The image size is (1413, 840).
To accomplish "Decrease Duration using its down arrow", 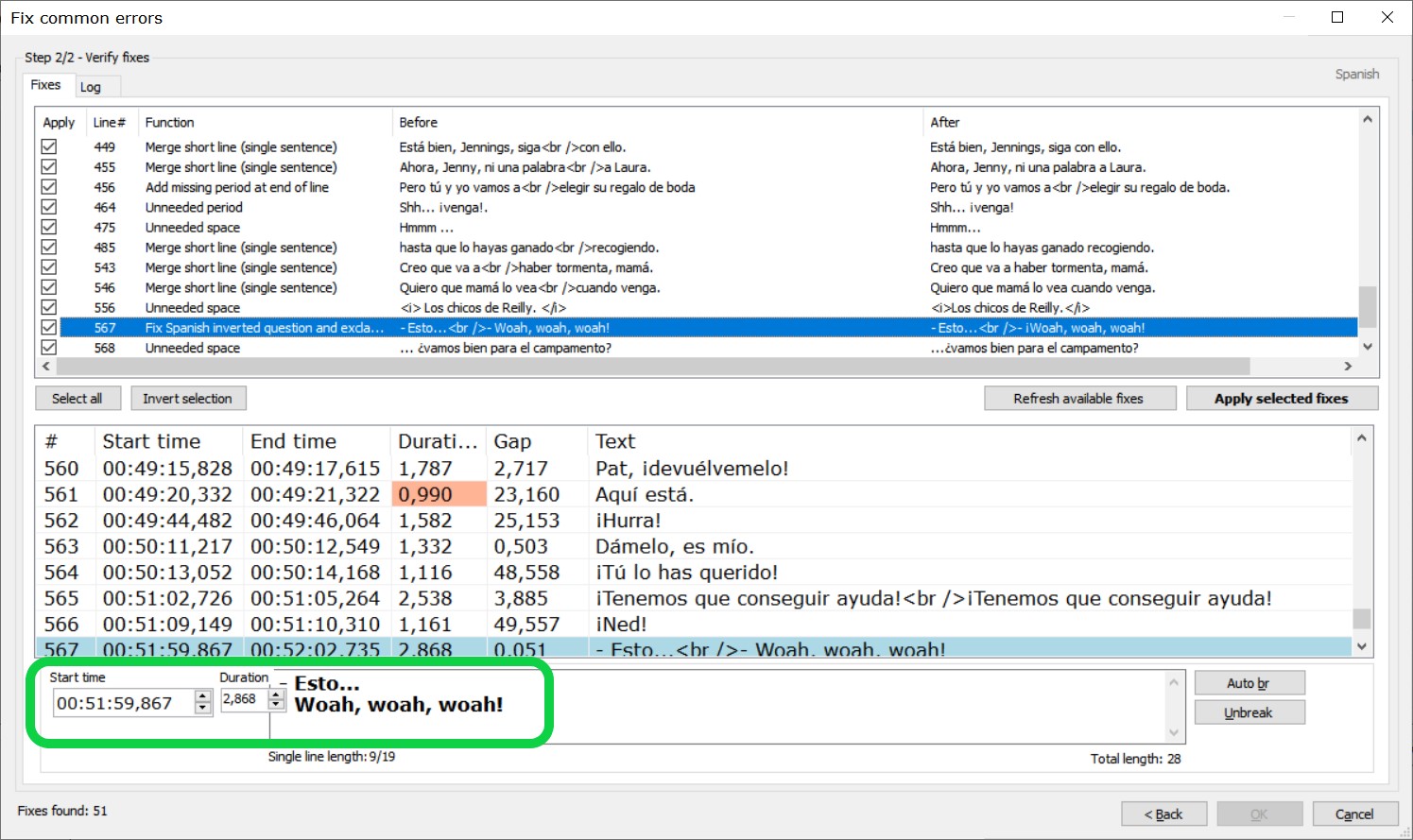I will pos(275,706).
